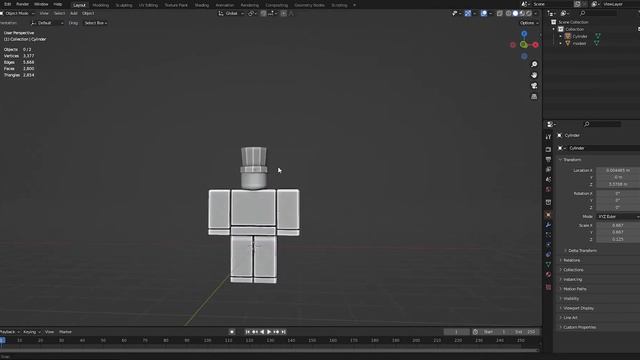Click the properties panel search icon
This screenshot has height=360, width=640.
[x=587, y=124]
